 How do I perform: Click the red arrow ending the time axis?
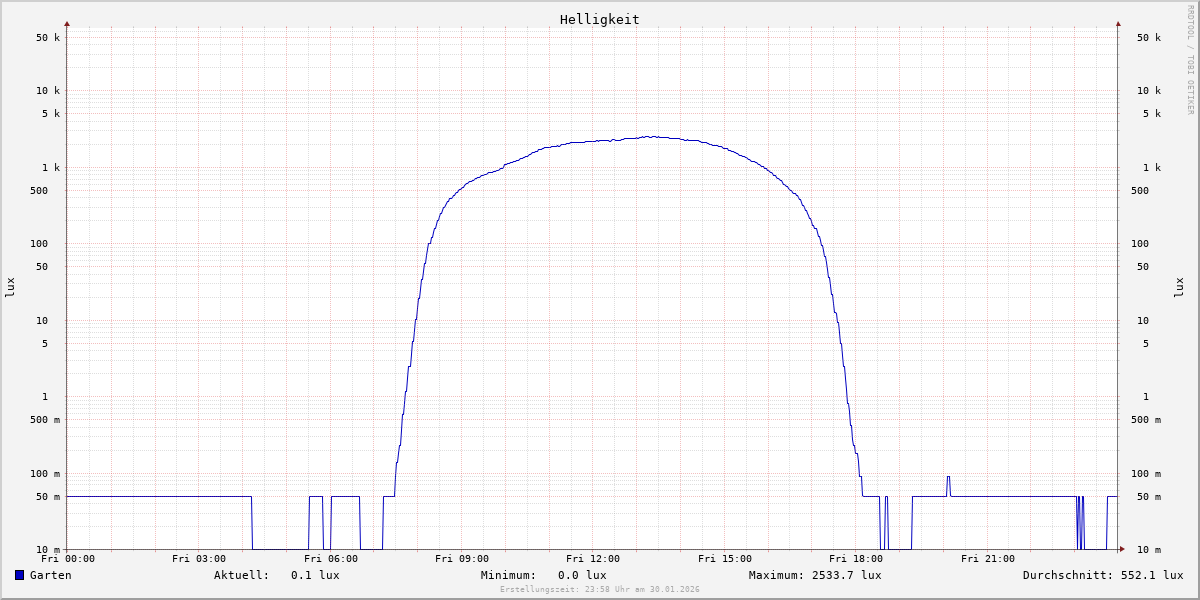coord(1122,549)
